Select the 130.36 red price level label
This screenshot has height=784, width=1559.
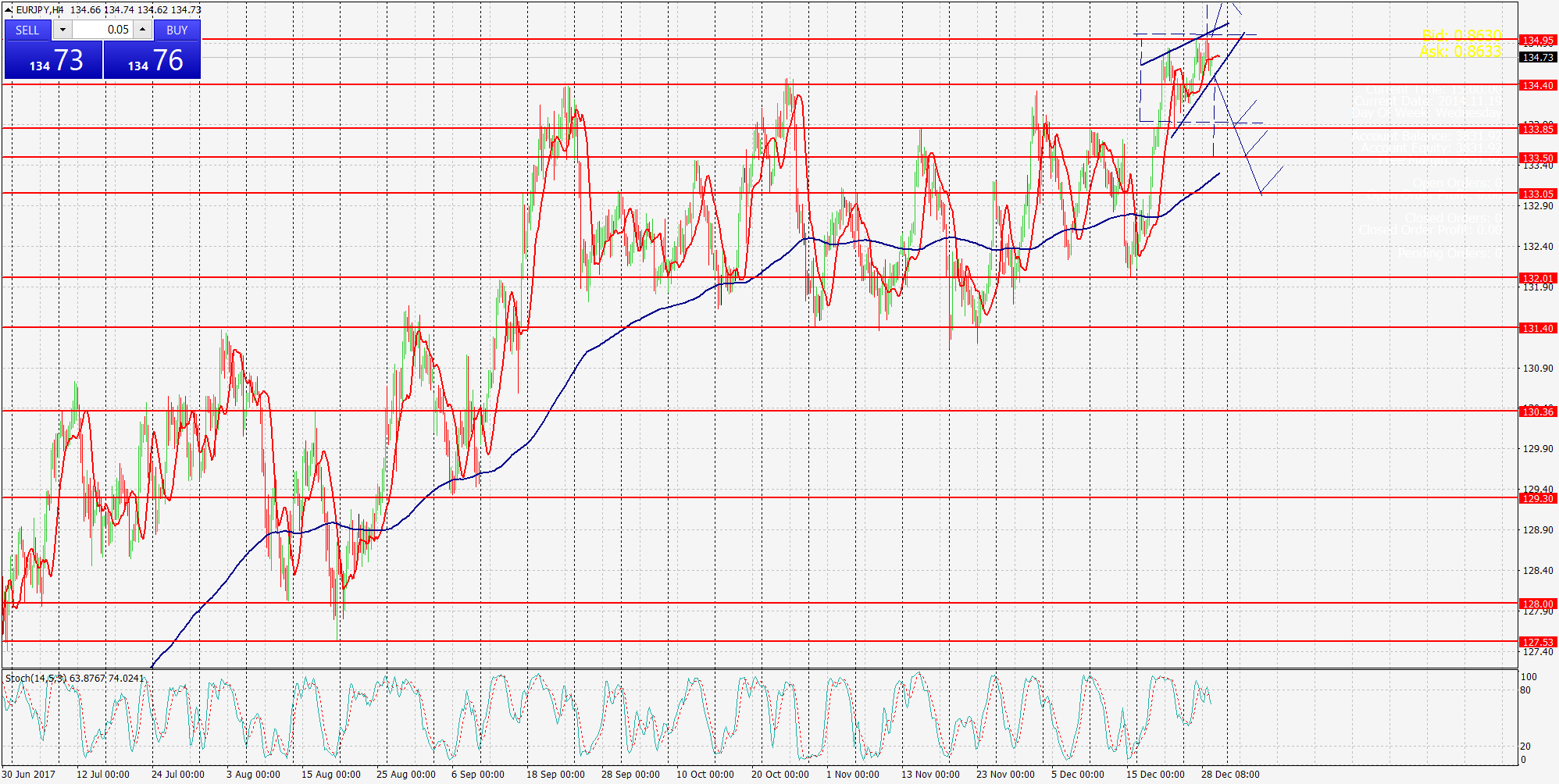point(1538,412)
